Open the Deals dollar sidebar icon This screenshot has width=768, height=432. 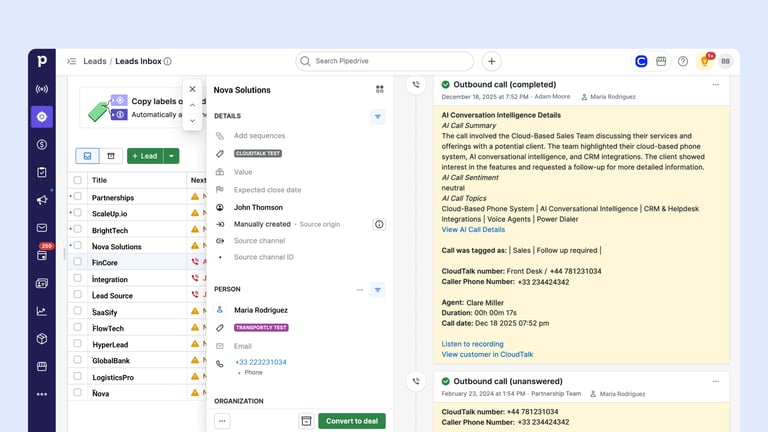coord(42,144)
